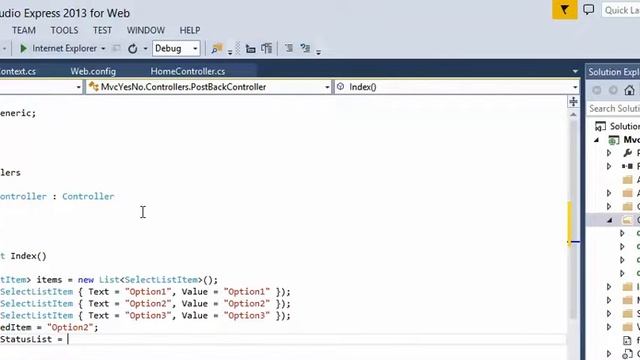This screenshot has height=360, width=640.
Task: Click editor scrollbar up arrow
Action: (573, 115)
